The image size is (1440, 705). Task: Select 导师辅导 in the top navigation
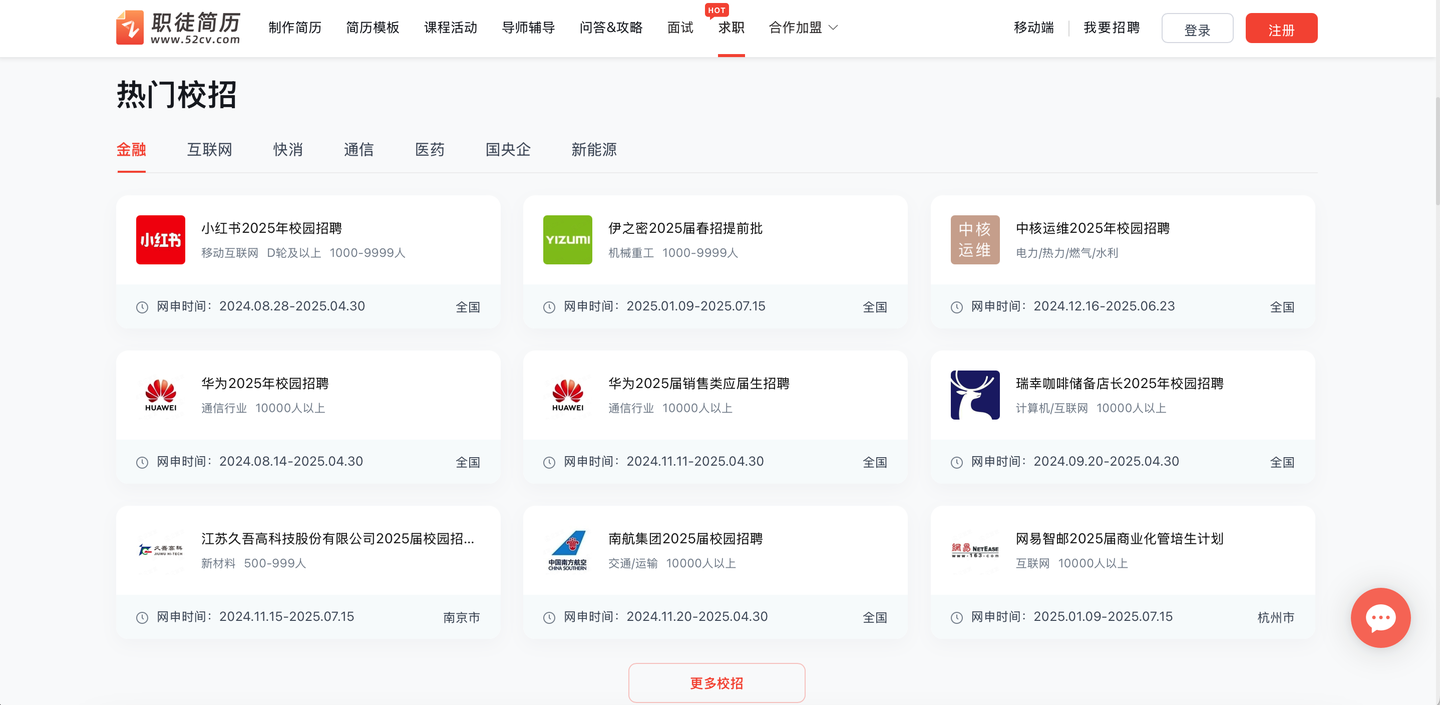pyautogui.click(x=529, y=28)
